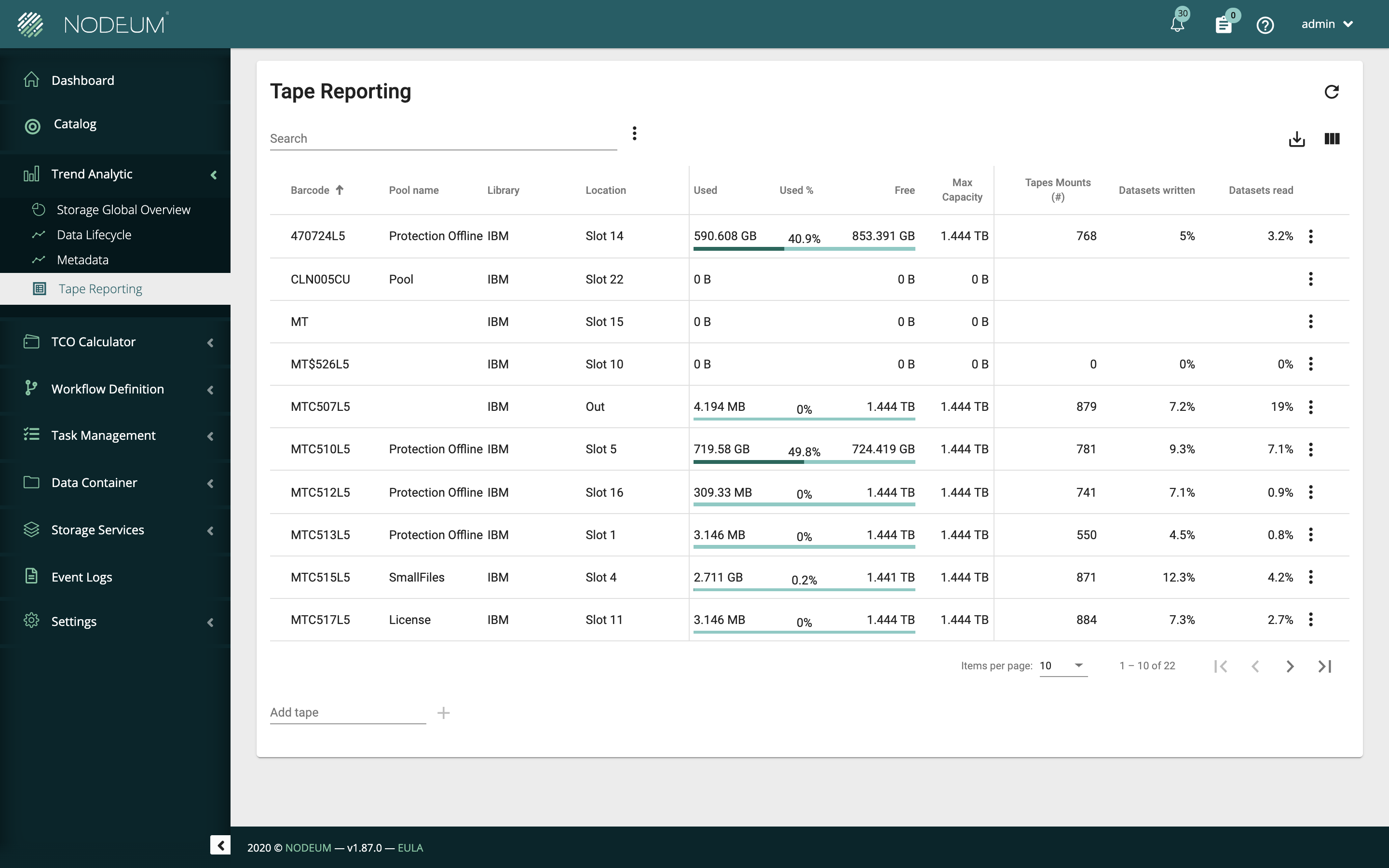The width and height of the screenshot is (1389, 868).
Task: Sort the table by Barcode column
Action: 316,190
